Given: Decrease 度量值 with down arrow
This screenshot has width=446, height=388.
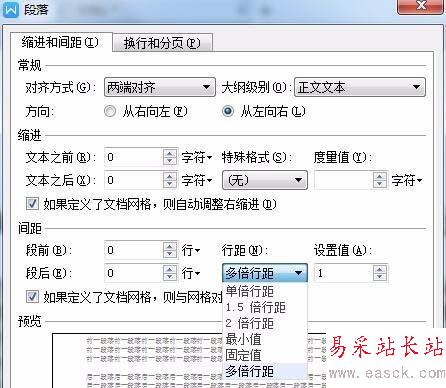Looking at the screenshot, I should [x=380, y=184].
